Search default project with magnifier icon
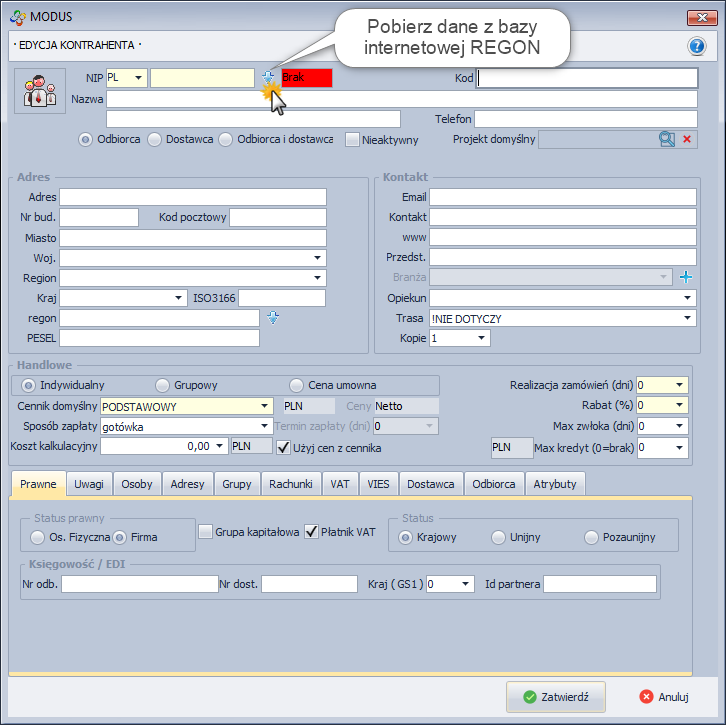Viewport: 726px width, 725px height. 667,140
